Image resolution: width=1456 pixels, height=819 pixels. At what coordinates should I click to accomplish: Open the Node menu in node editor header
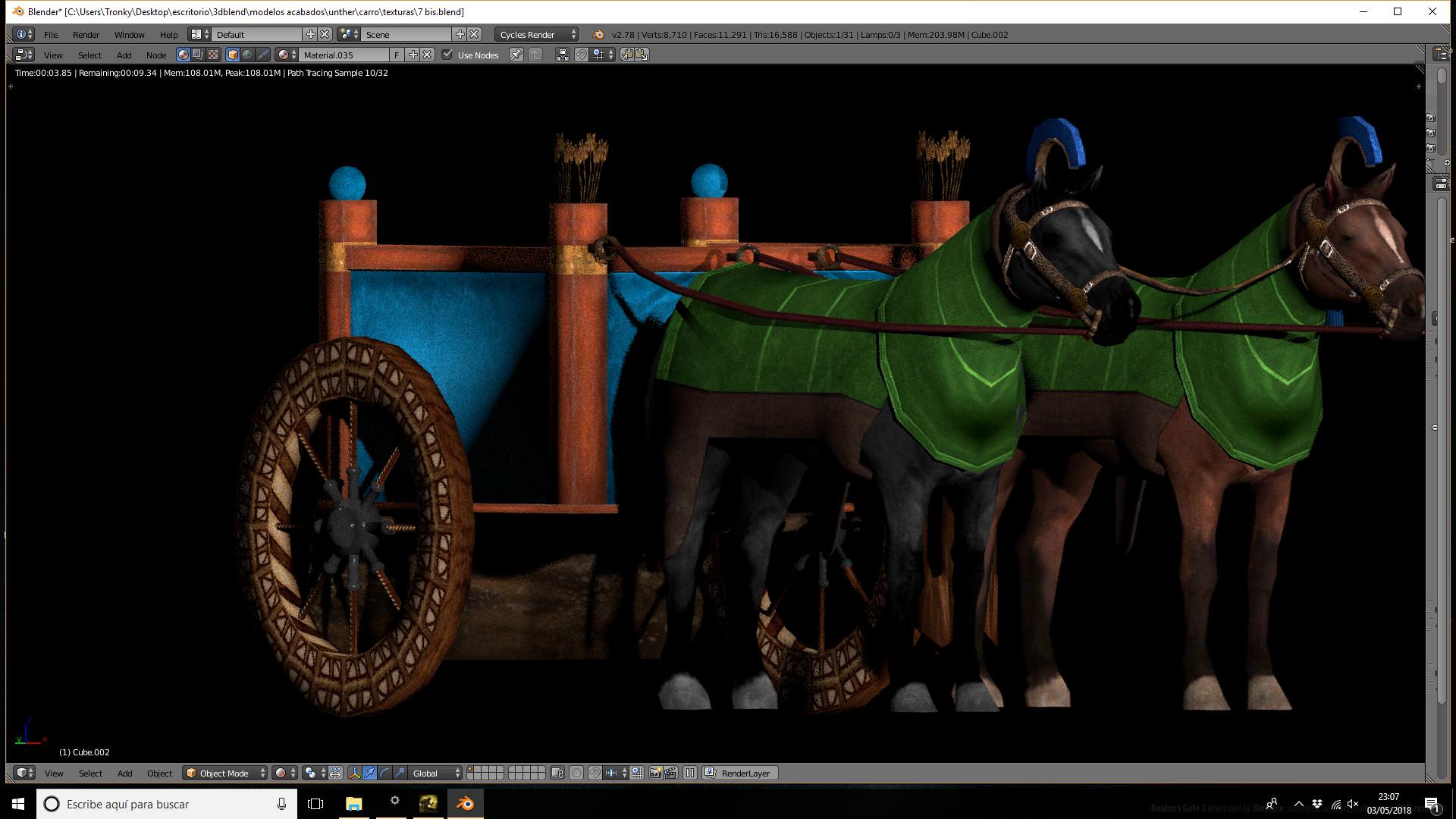(156, 55)
